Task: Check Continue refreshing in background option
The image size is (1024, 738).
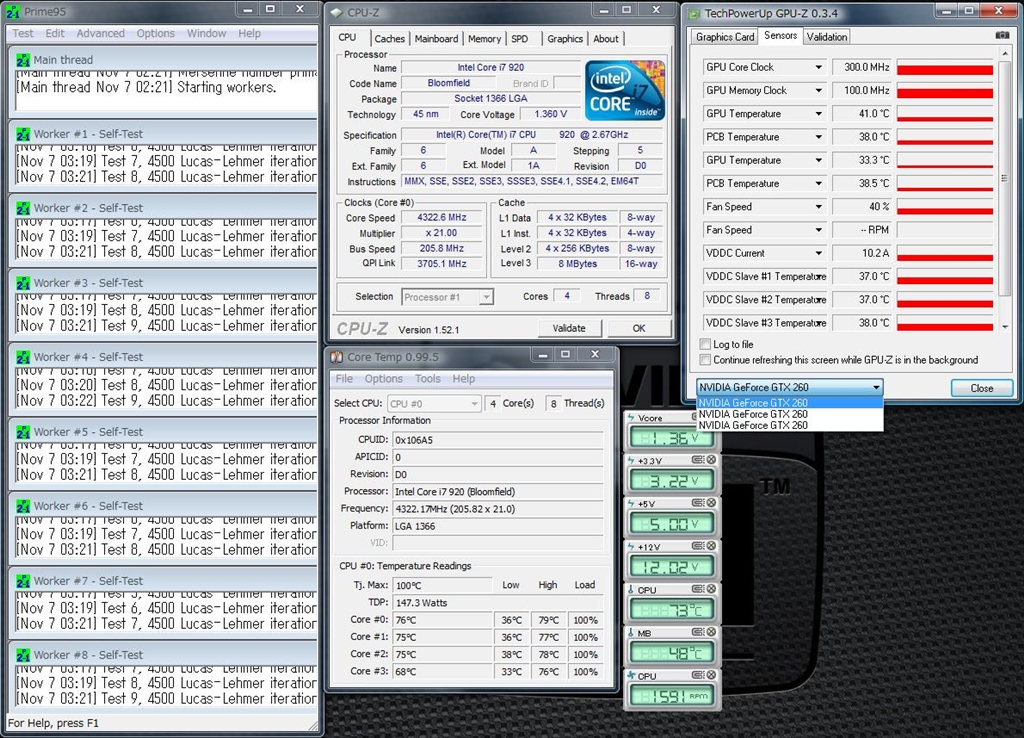Action: (706, 360)
